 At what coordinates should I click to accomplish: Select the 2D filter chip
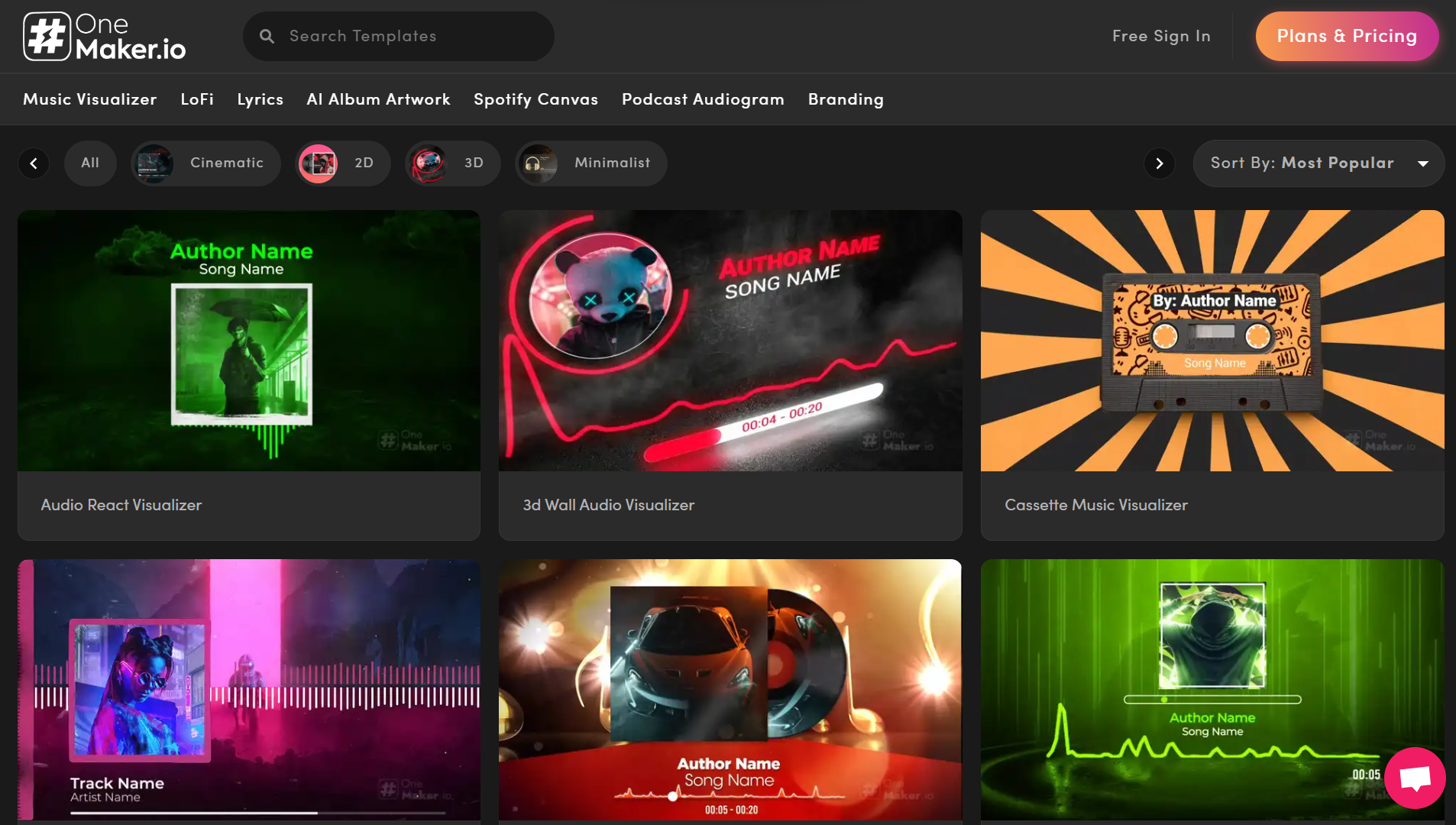coord(343,163)
